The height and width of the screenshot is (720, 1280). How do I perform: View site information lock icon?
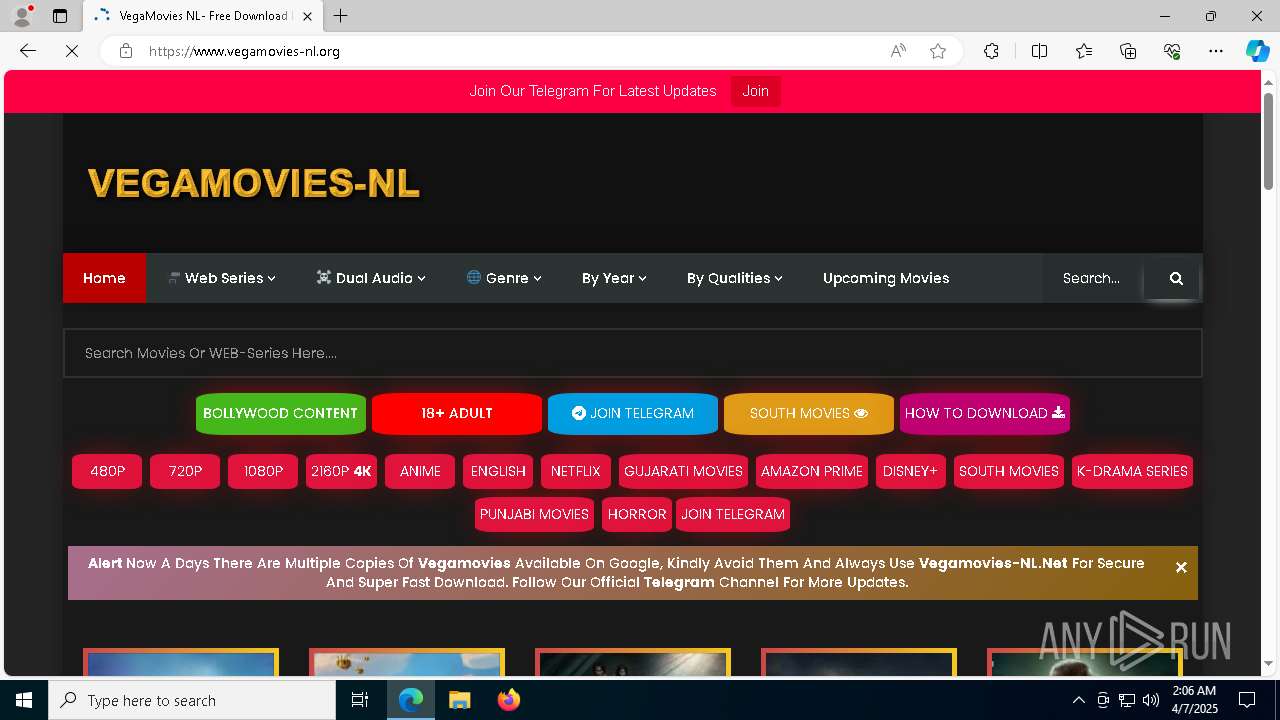pos(126,51)
